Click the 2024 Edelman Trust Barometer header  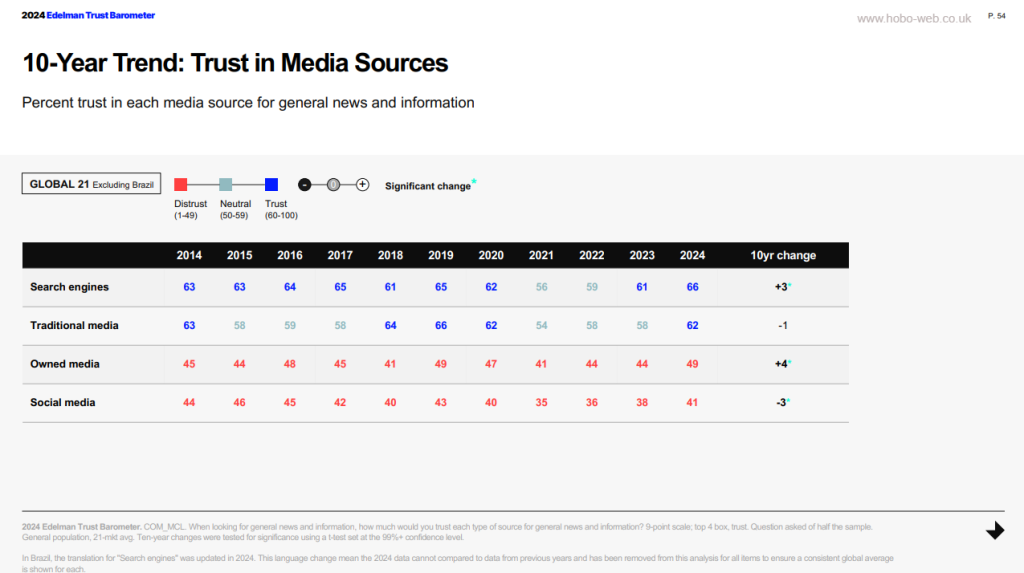[x=88, y=16]
